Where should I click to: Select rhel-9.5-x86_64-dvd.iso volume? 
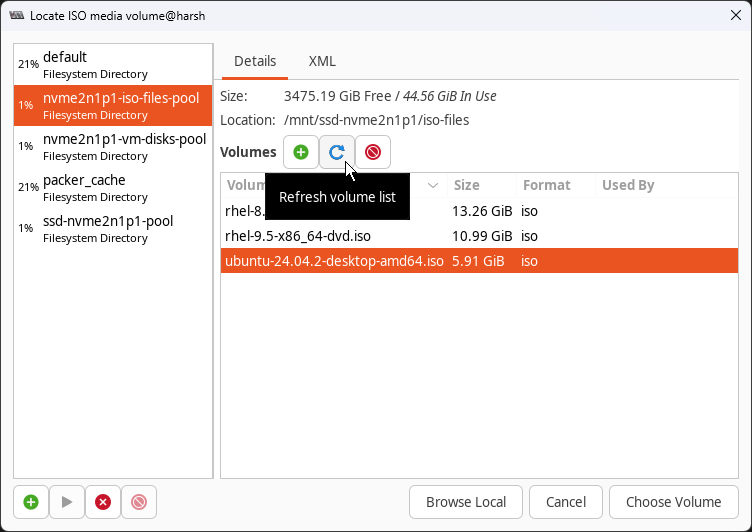[x=479, y=236]
